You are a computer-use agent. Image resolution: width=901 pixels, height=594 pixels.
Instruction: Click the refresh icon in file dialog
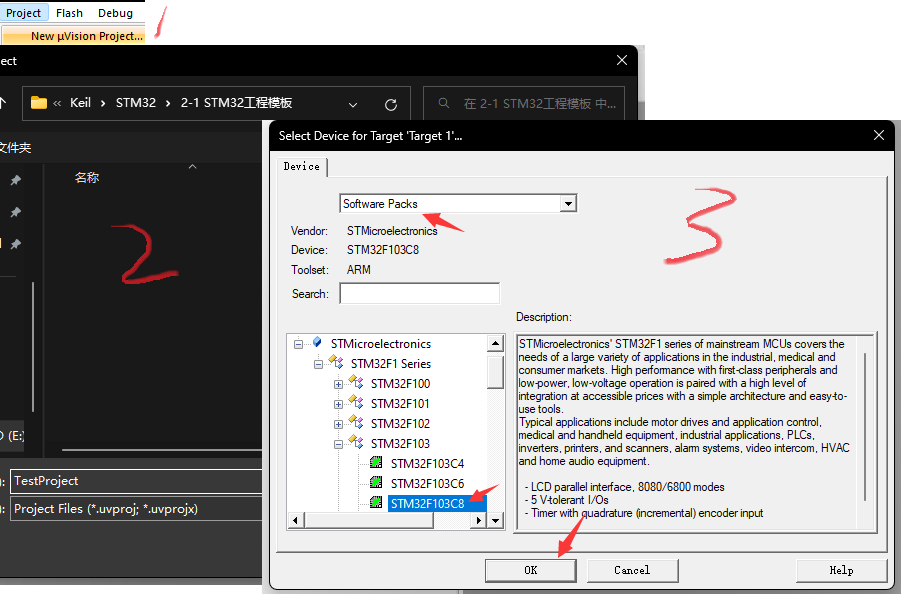(391, 104)
